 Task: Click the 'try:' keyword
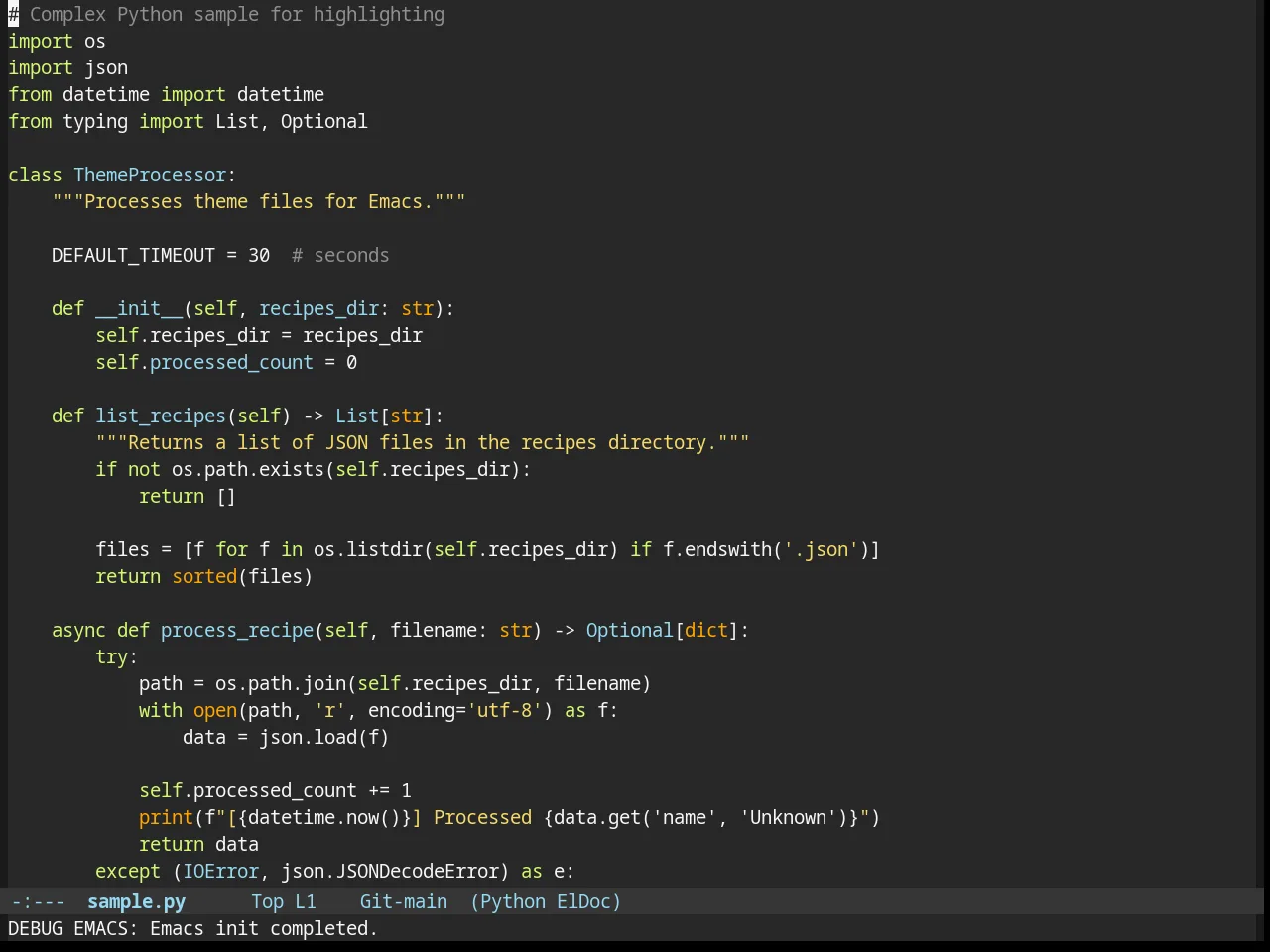coord(117,656)
